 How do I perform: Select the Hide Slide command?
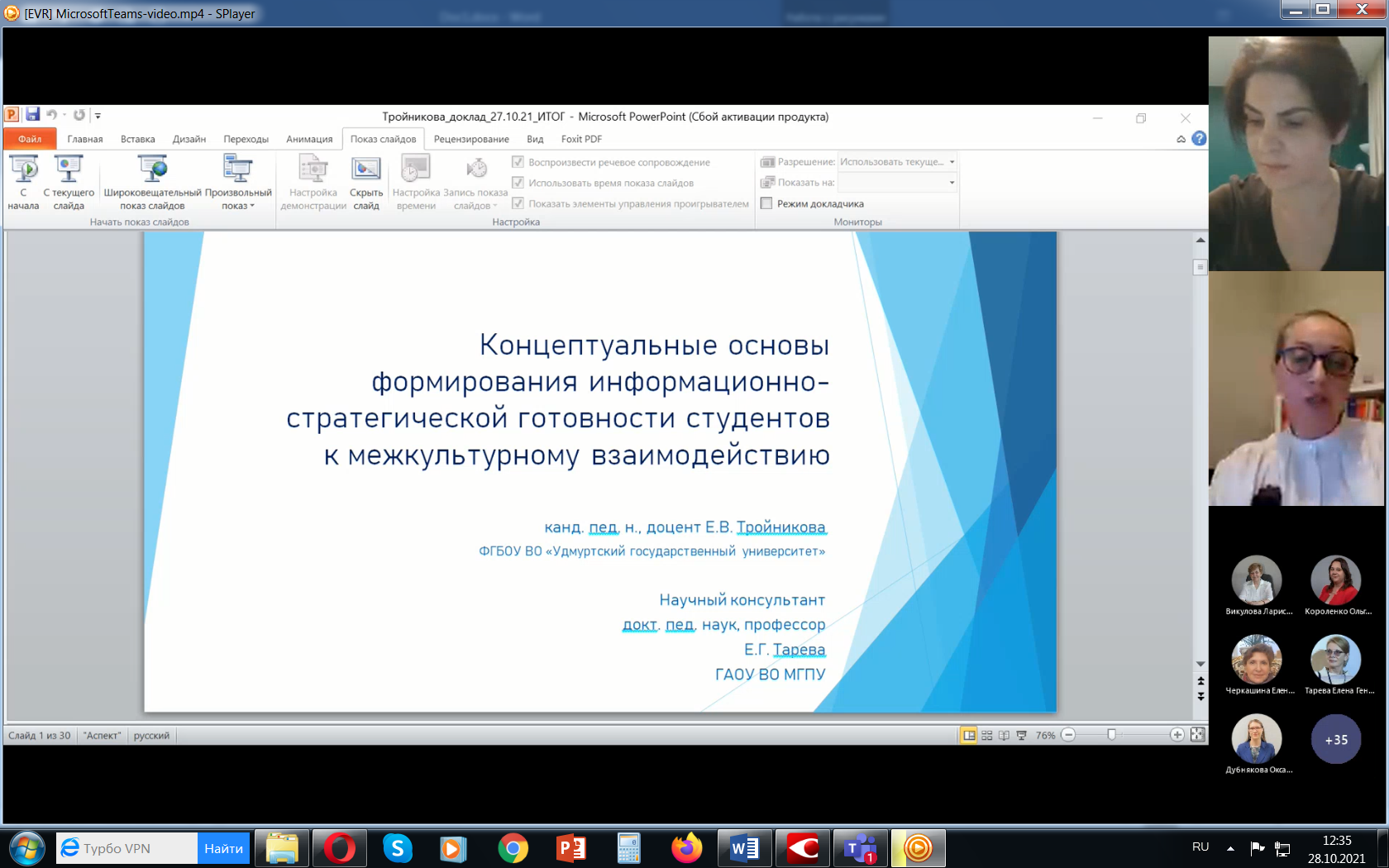click(366, 182)
